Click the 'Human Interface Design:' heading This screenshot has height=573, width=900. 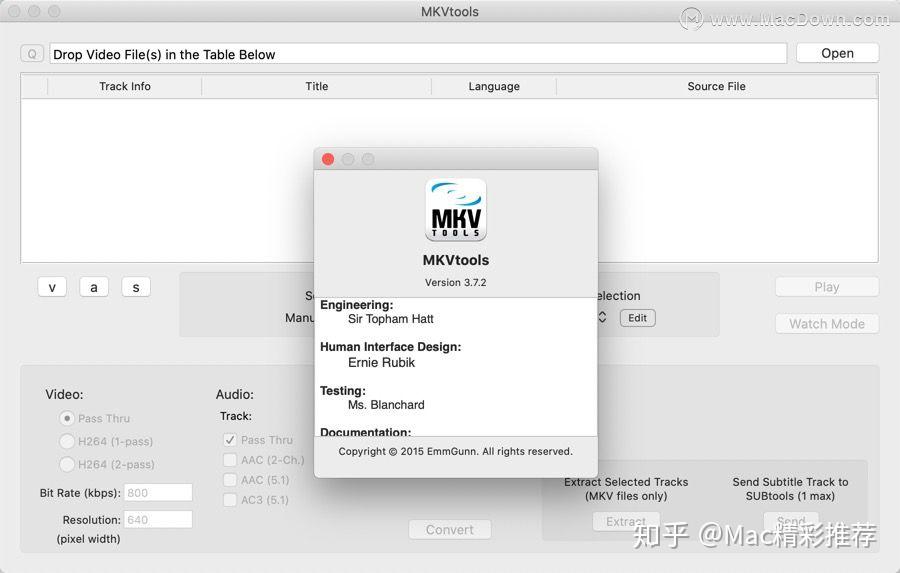(390, 347)
